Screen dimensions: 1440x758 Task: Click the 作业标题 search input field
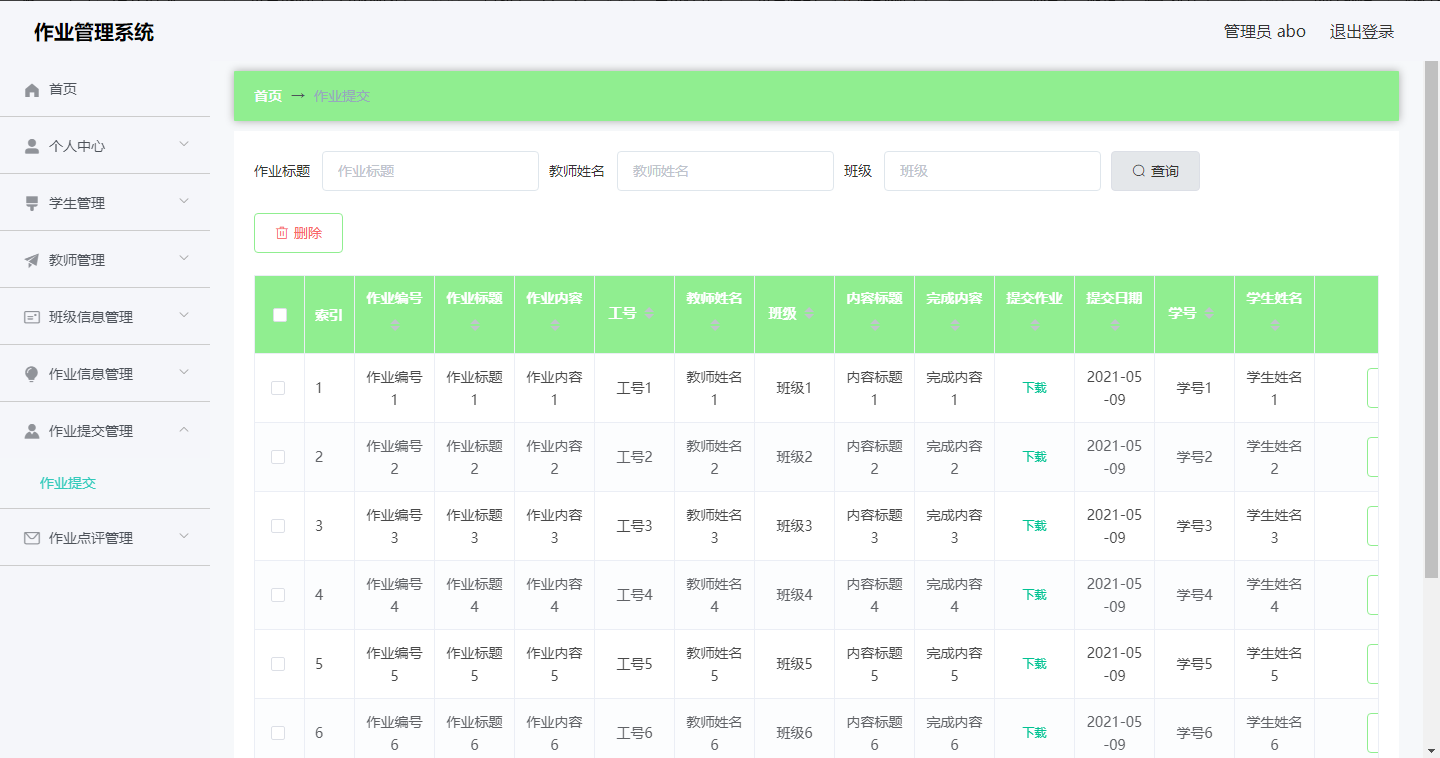[x=430, y=171]
